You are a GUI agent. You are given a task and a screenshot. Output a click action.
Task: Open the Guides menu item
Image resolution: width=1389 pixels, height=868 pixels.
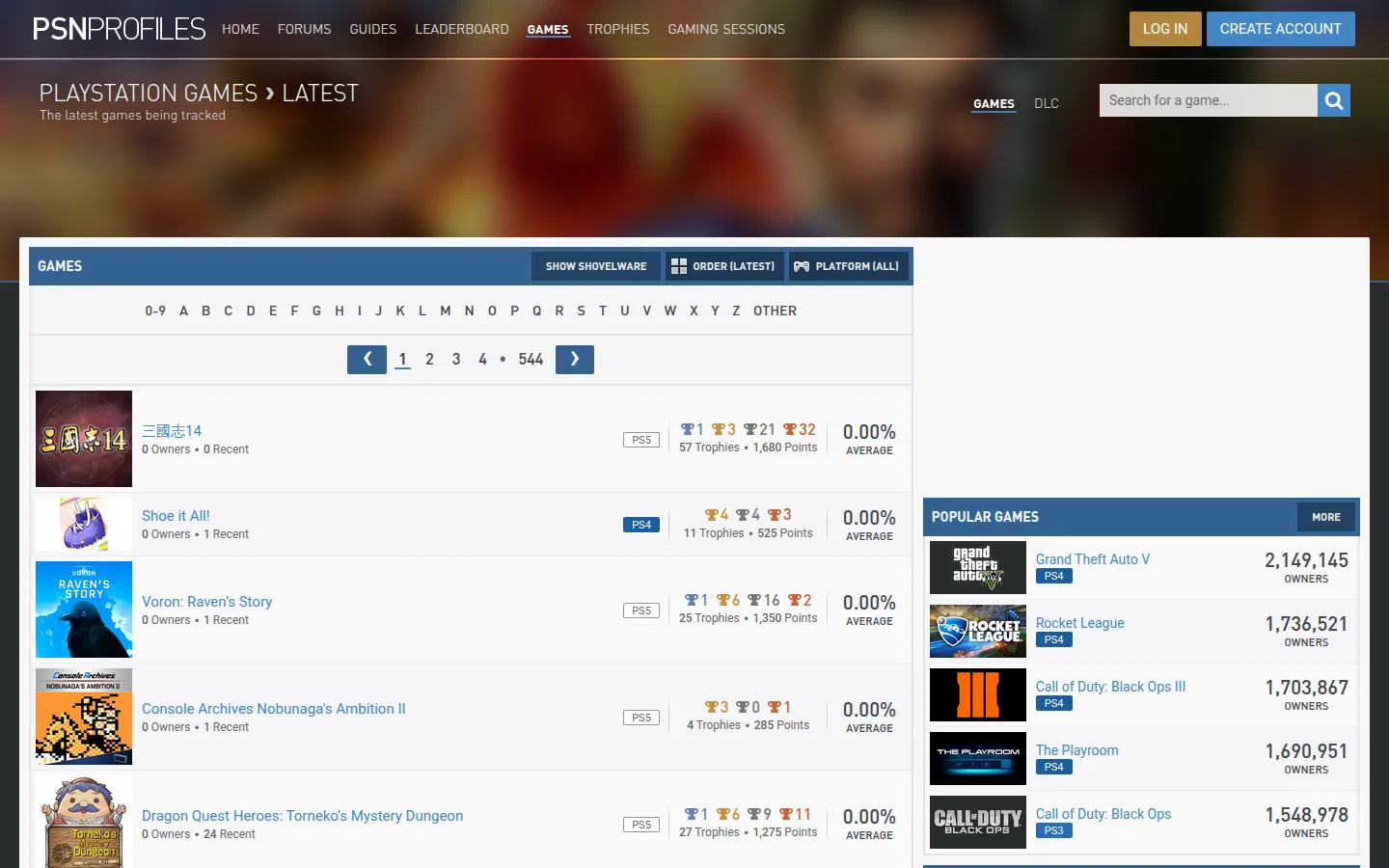[372, 29]
